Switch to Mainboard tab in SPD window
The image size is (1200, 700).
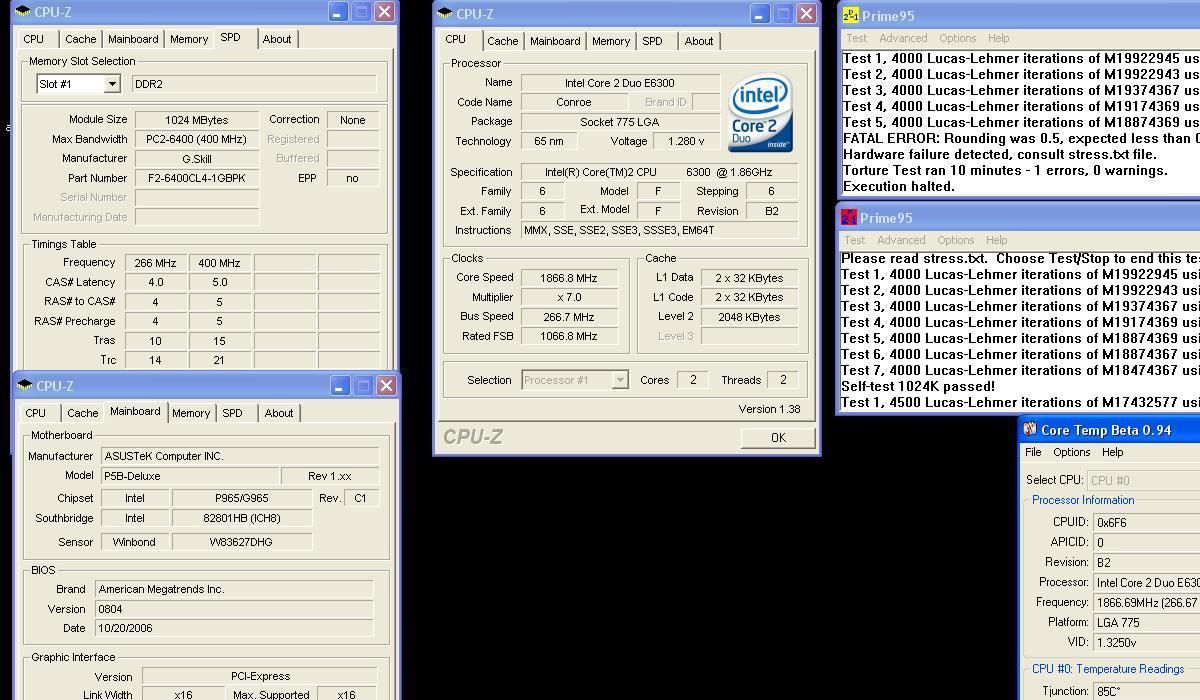click(133, 39)
